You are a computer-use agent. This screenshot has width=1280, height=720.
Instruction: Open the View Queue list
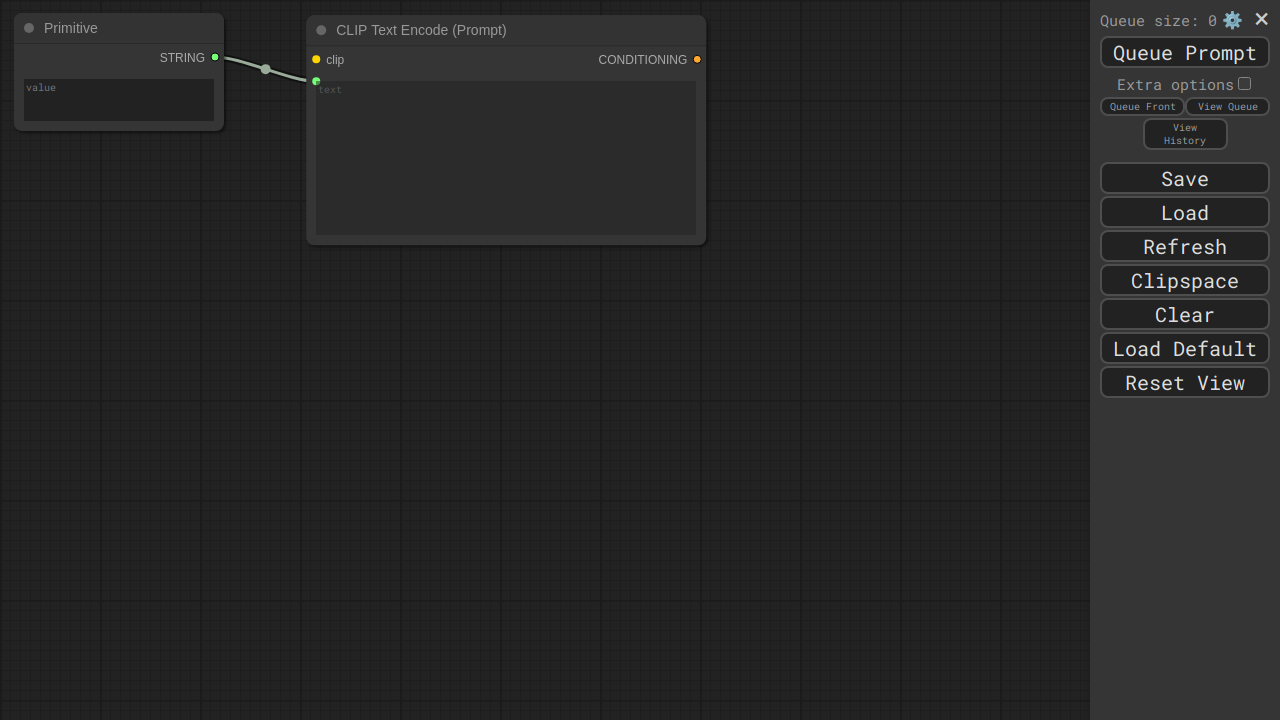tap(1227, 107)
